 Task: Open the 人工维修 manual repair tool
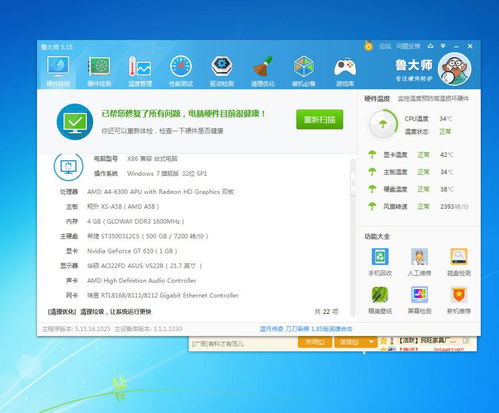click(419, 262)
